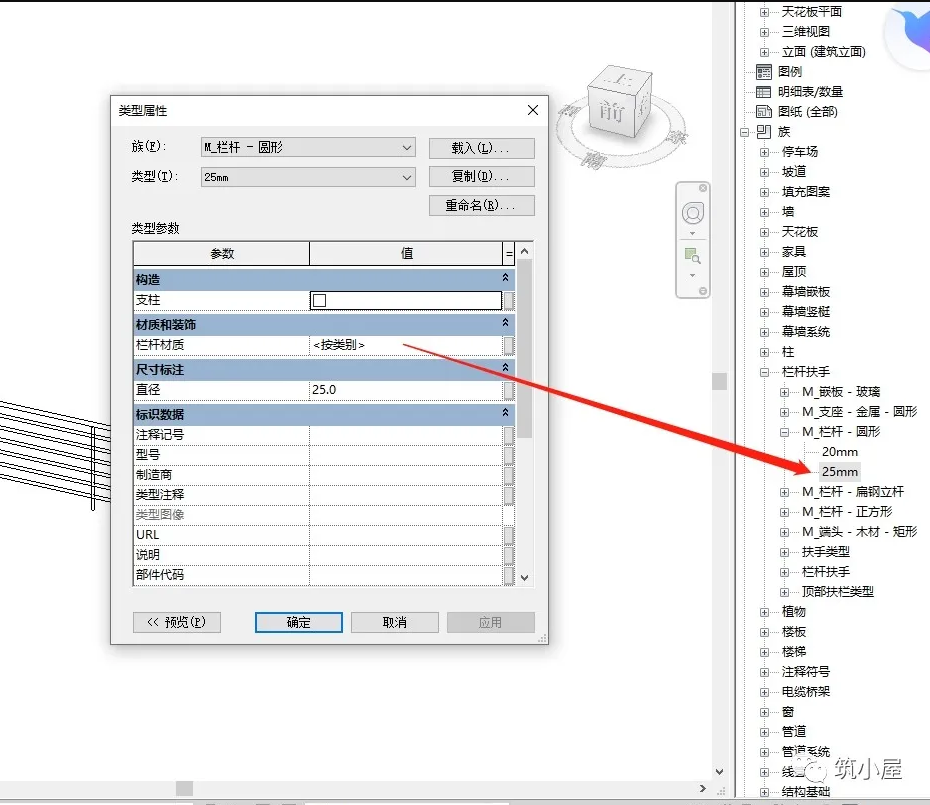Click the 复制(D) button

(482, 176)
